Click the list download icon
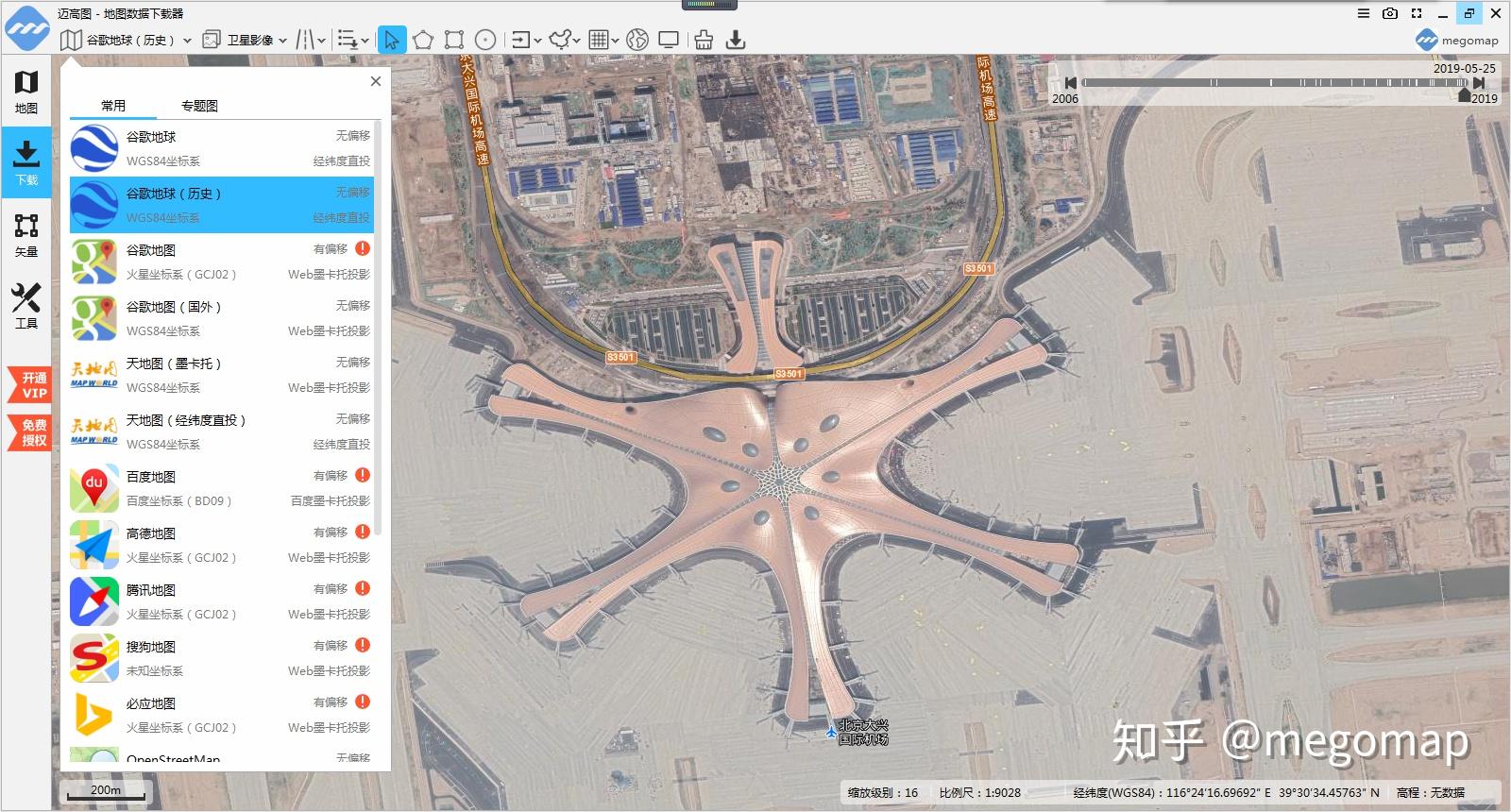This screenshot has height=812, width=1511. point(347,40)
